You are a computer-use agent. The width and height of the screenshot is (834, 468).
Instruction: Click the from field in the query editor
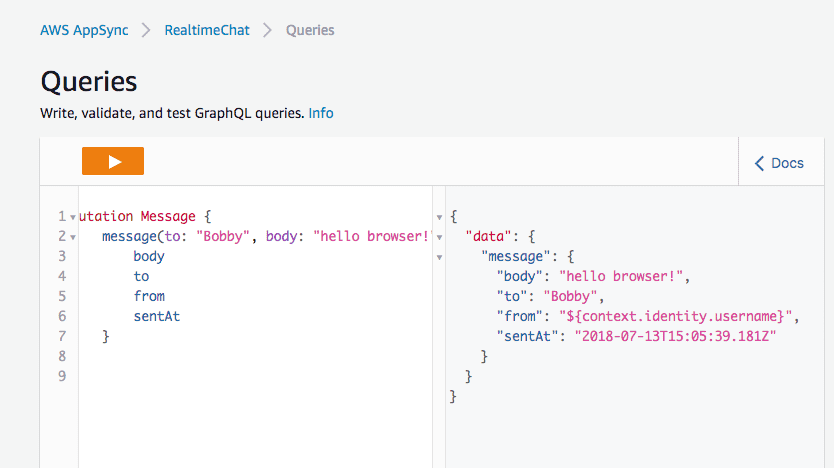tap(149, 296)
